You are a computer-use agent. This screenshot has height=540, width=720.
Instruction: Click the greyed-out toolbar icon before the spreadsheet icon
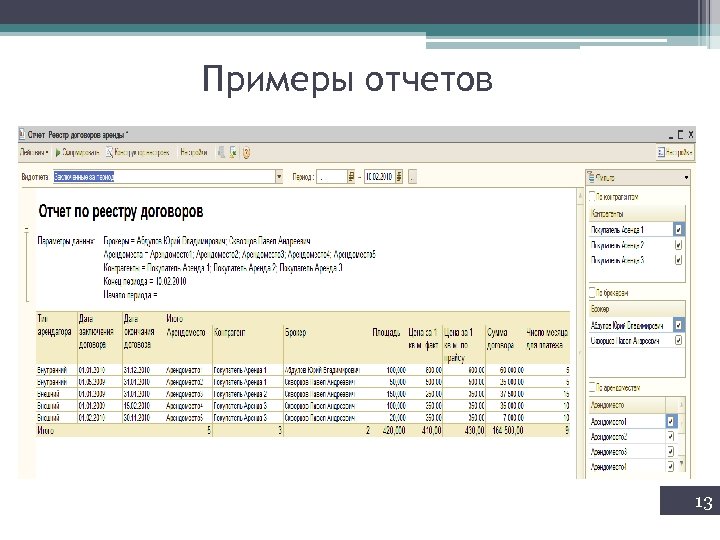pos(221,152)
